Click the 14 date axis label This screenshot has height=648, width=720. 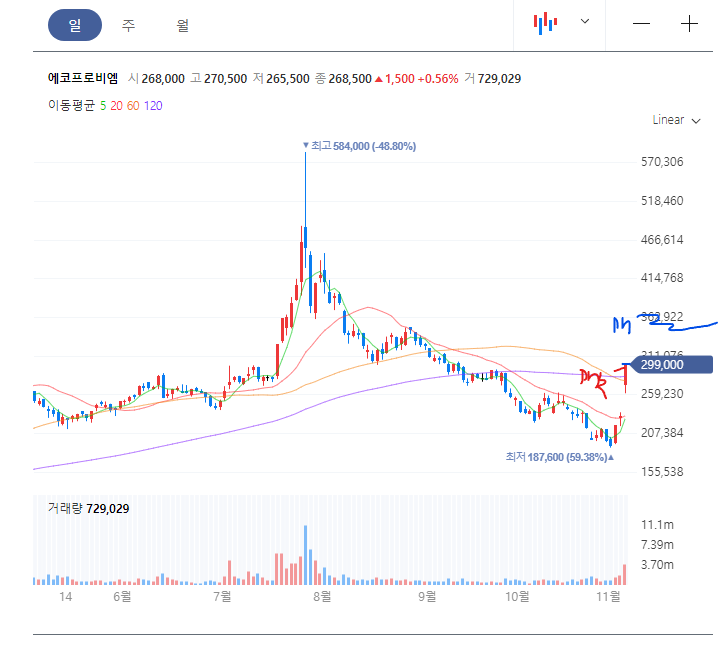66,597
